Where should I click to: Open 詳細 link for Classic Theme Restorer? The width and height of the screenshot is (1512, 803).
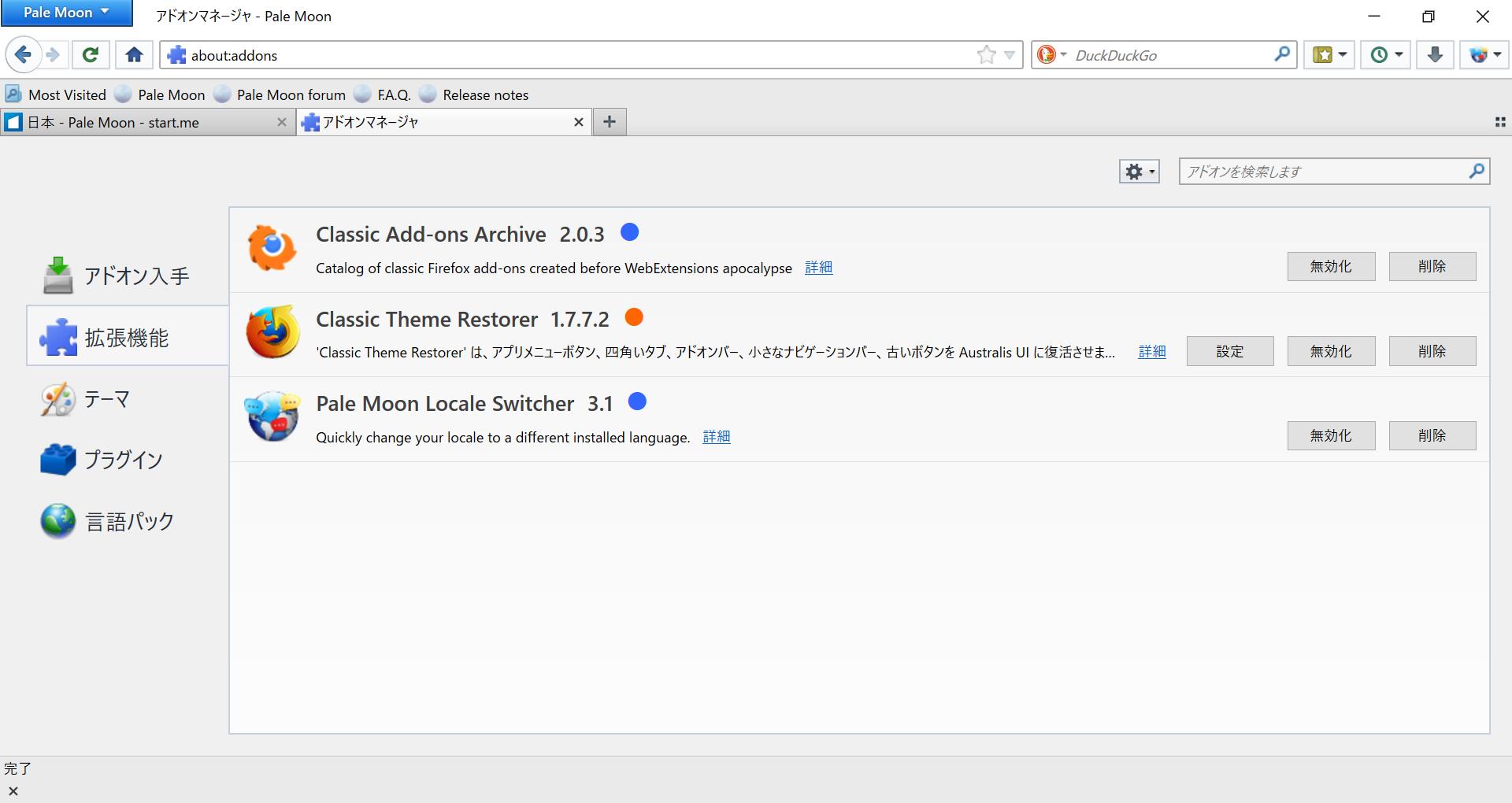pyautogui.click(x=1152, y=352)
